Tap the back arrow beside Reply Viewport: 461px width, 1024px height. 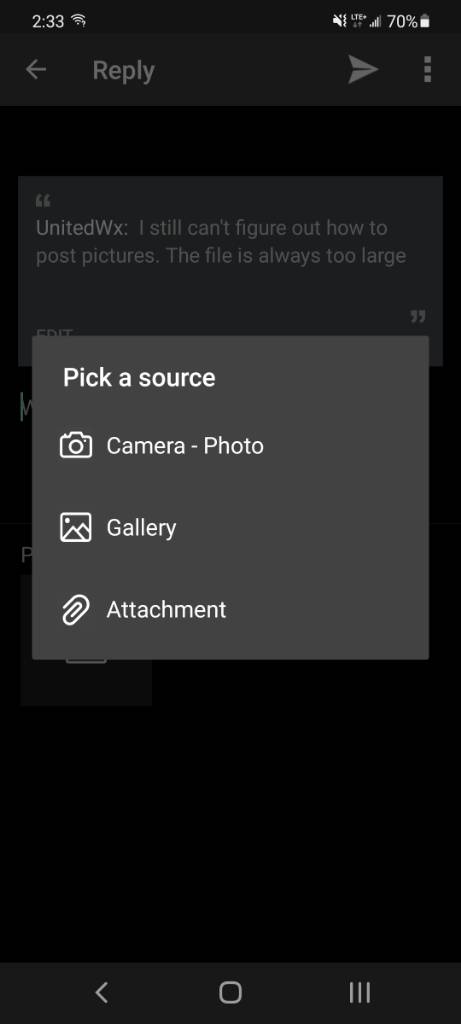click(36, 69)
